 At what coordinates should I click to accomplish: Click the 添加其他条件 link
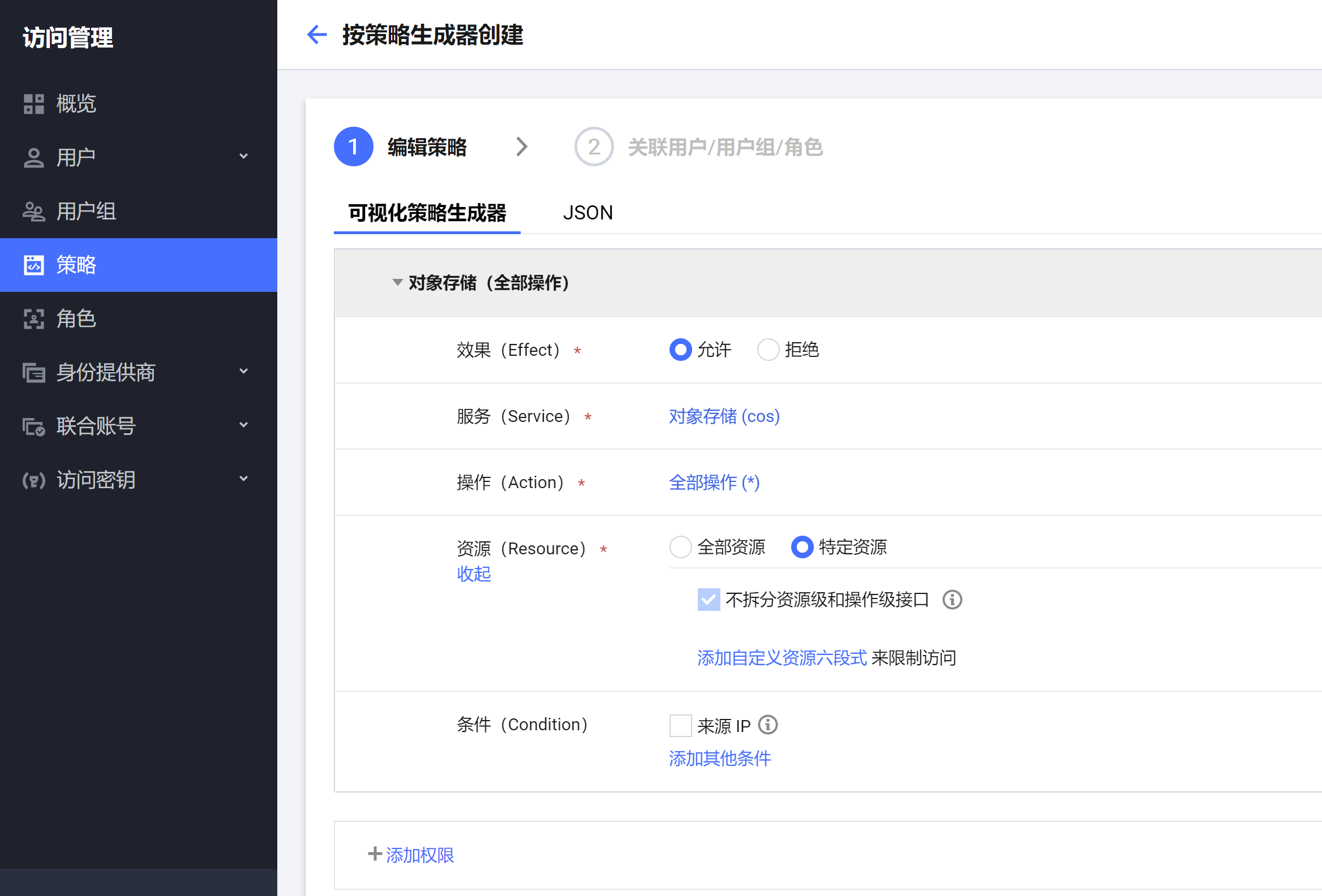pyautogui.click(x=720, y=759)
